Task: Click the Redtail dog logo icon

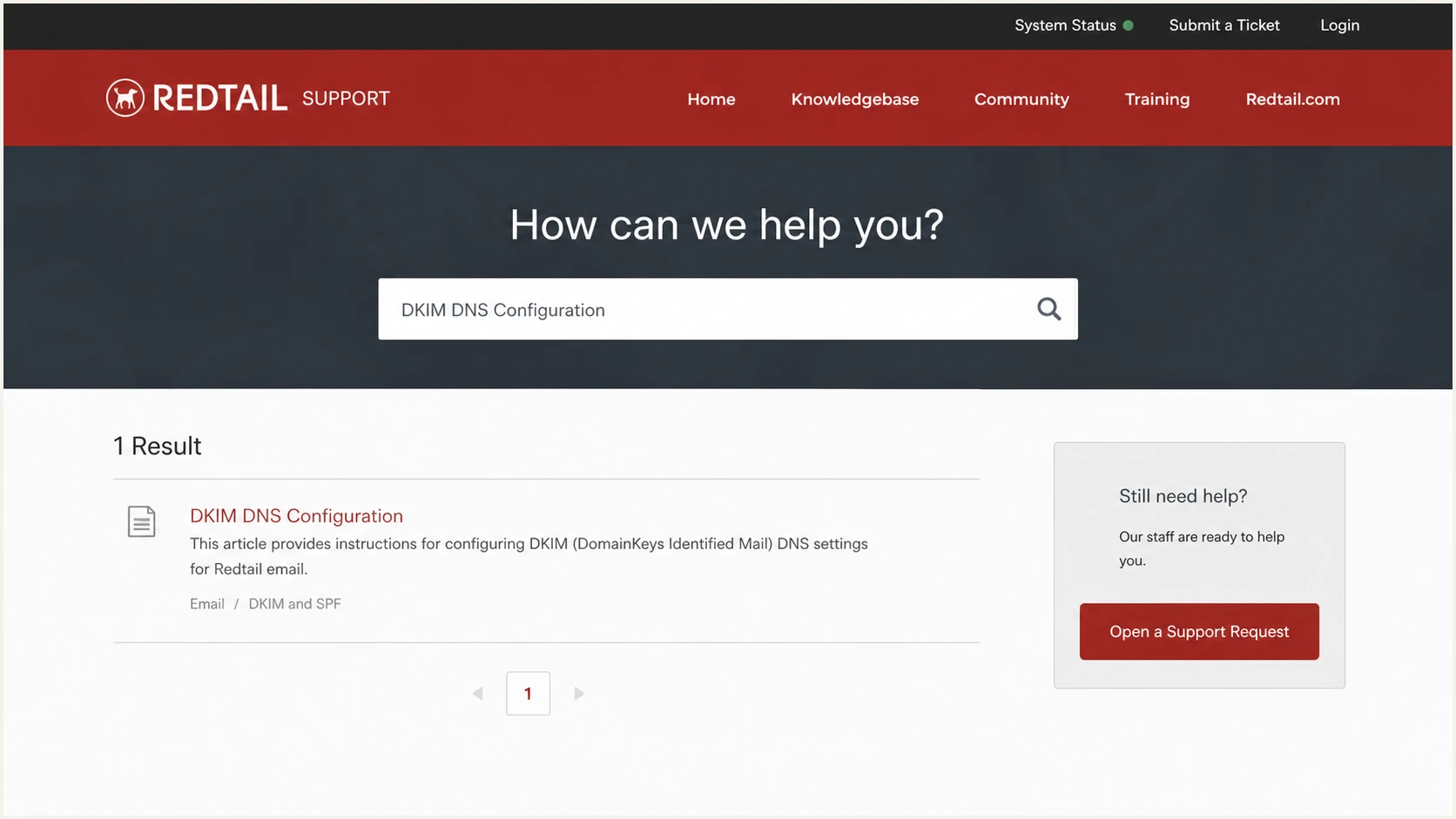Action: coord(125,97)
